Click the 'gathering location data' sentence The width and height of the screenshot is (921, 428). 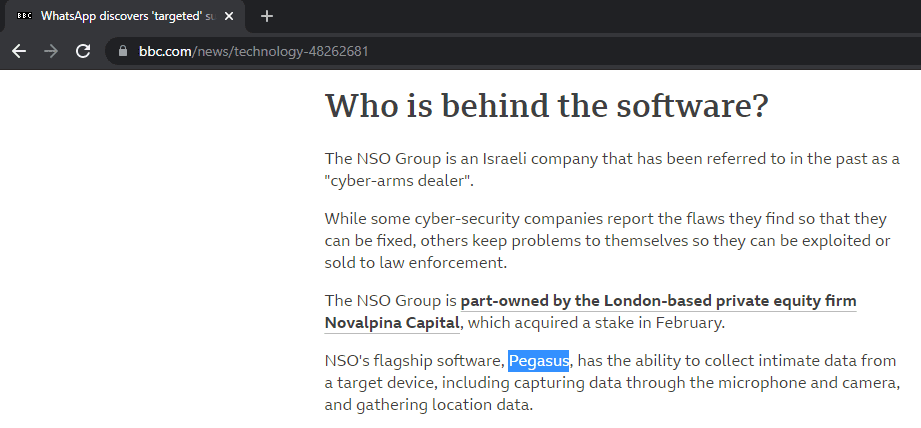click(428, 405)
